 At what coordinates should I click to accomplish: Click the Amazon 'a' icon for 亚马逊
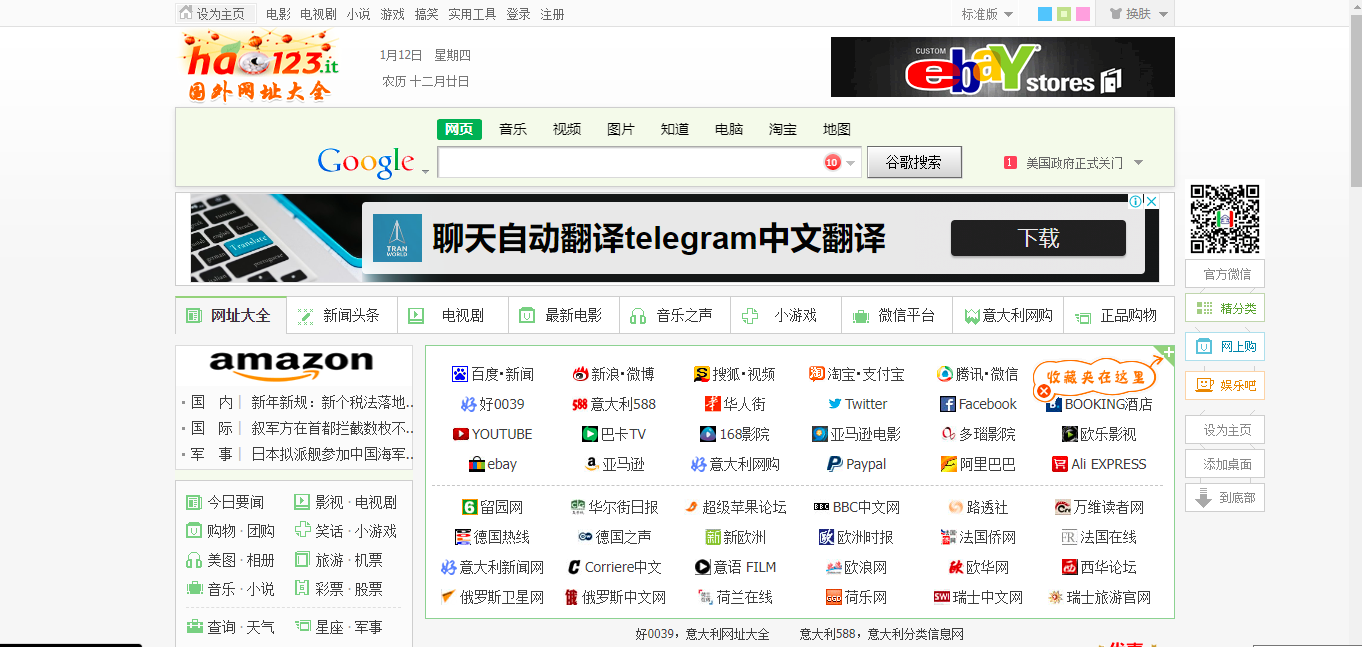coord(592,464)
